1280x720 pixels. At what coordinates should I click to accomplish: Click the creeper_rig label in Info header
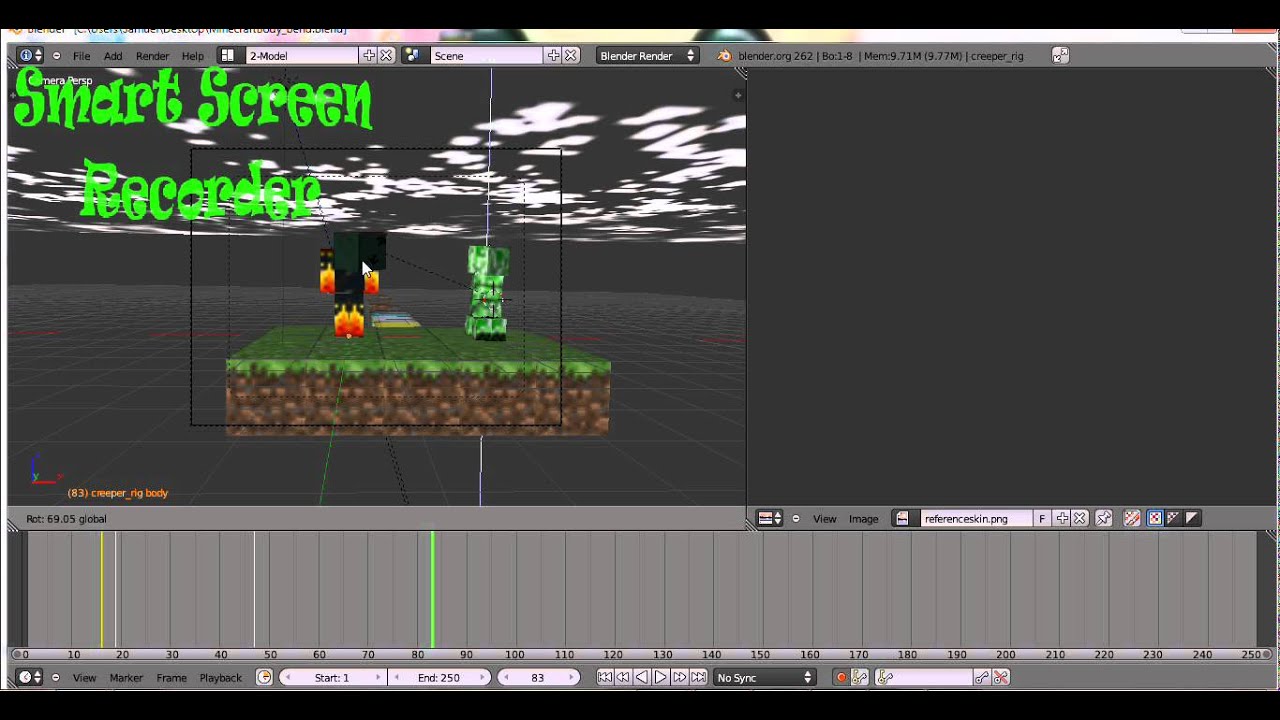coord(997,56)
